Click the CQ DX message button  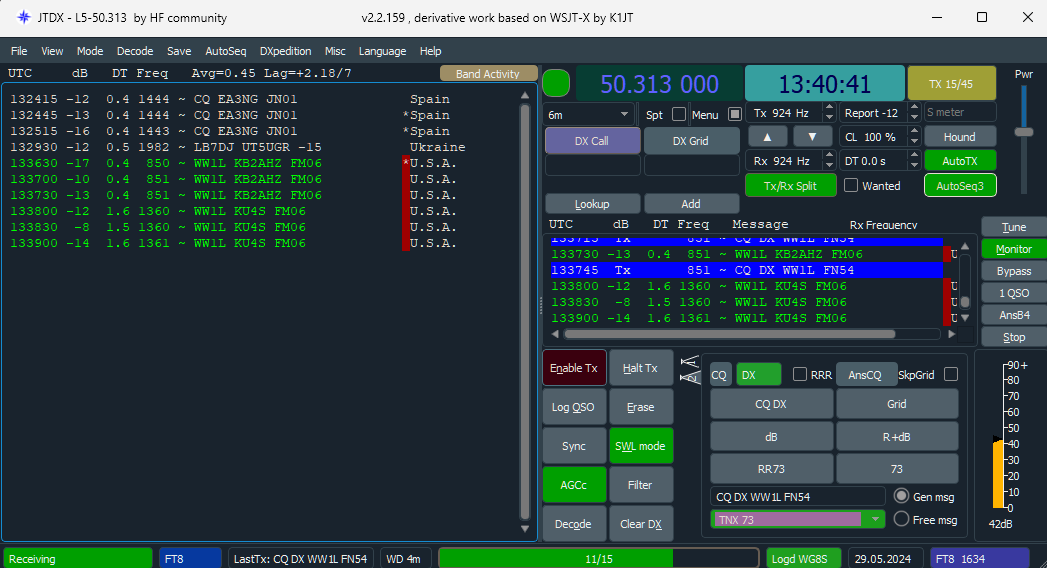click(x=771, y=404)
